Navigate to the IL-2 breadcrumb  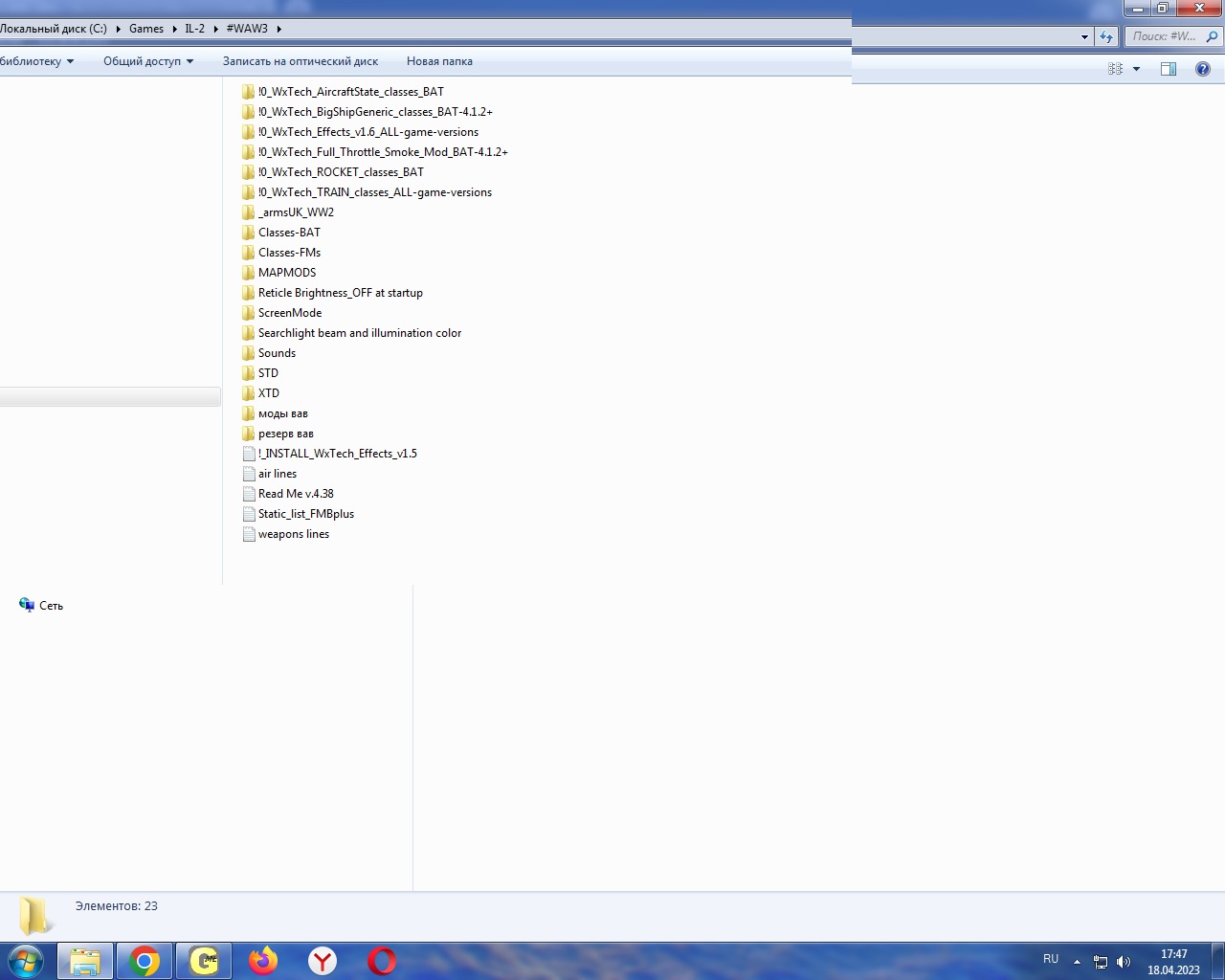[x=194, y=29]
